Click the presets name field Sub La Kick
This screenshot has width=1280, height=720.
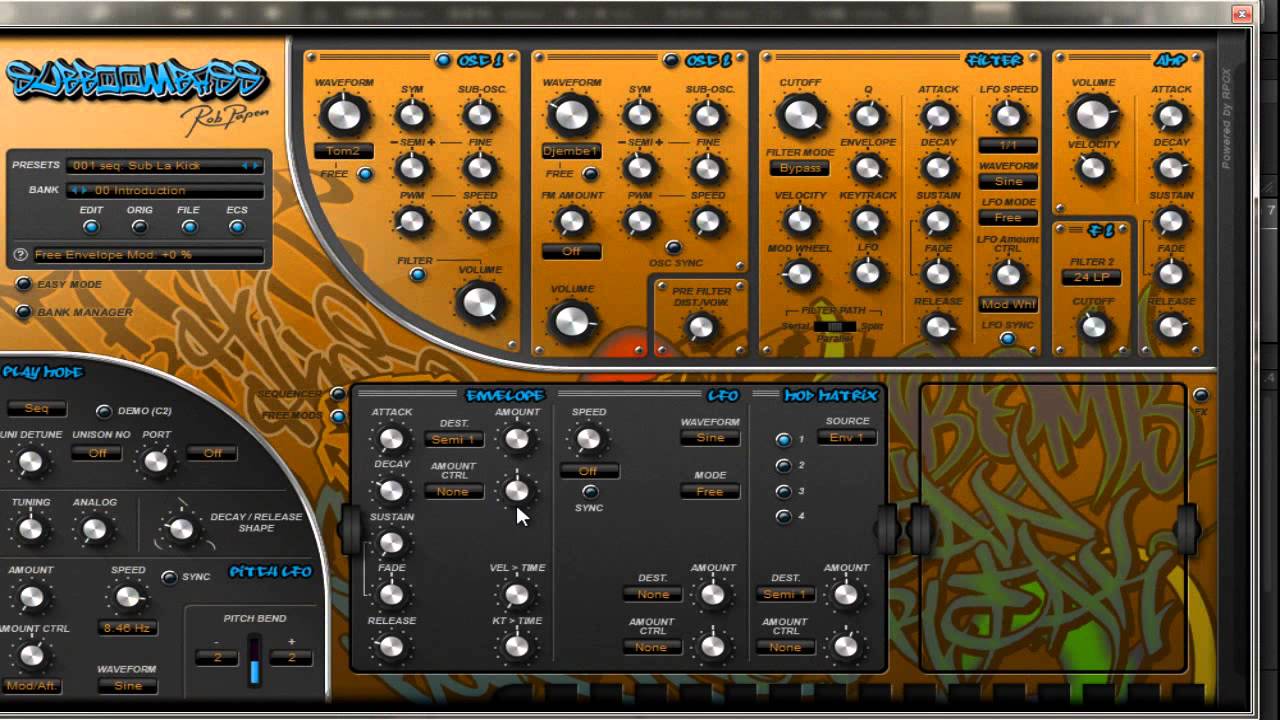(x=165, y=165)
